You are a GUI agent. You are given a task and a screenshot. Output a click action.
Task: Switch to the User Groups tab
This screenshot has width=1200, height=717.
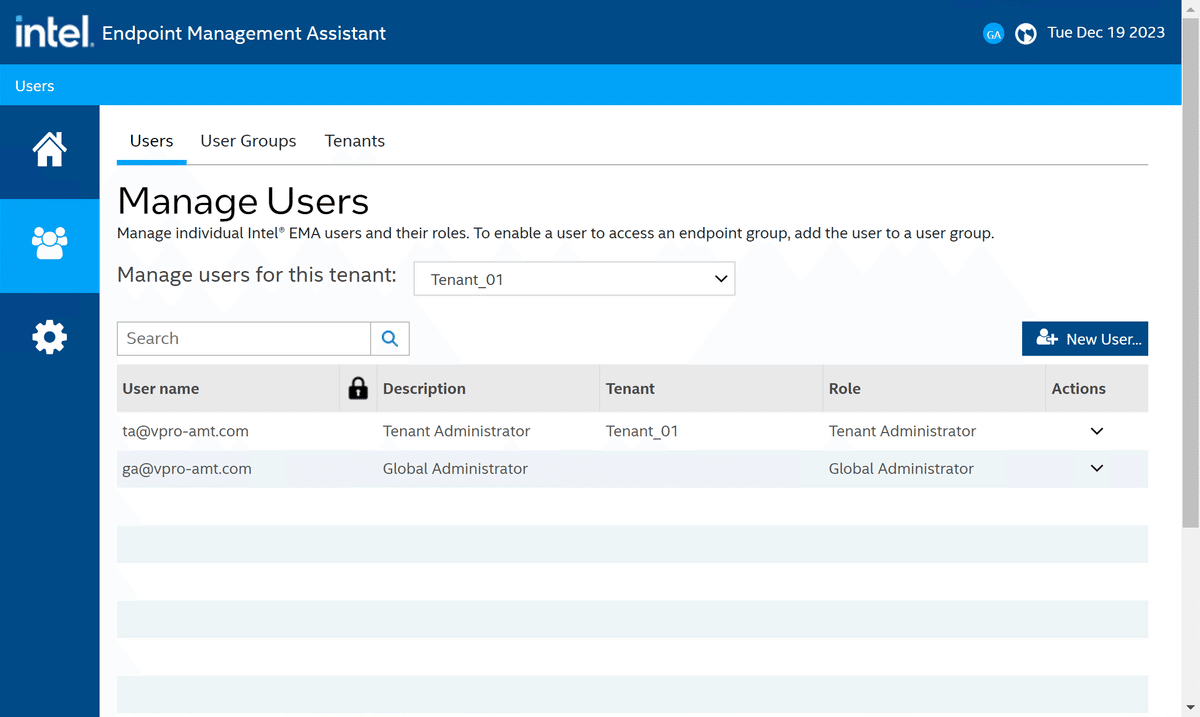248,141
